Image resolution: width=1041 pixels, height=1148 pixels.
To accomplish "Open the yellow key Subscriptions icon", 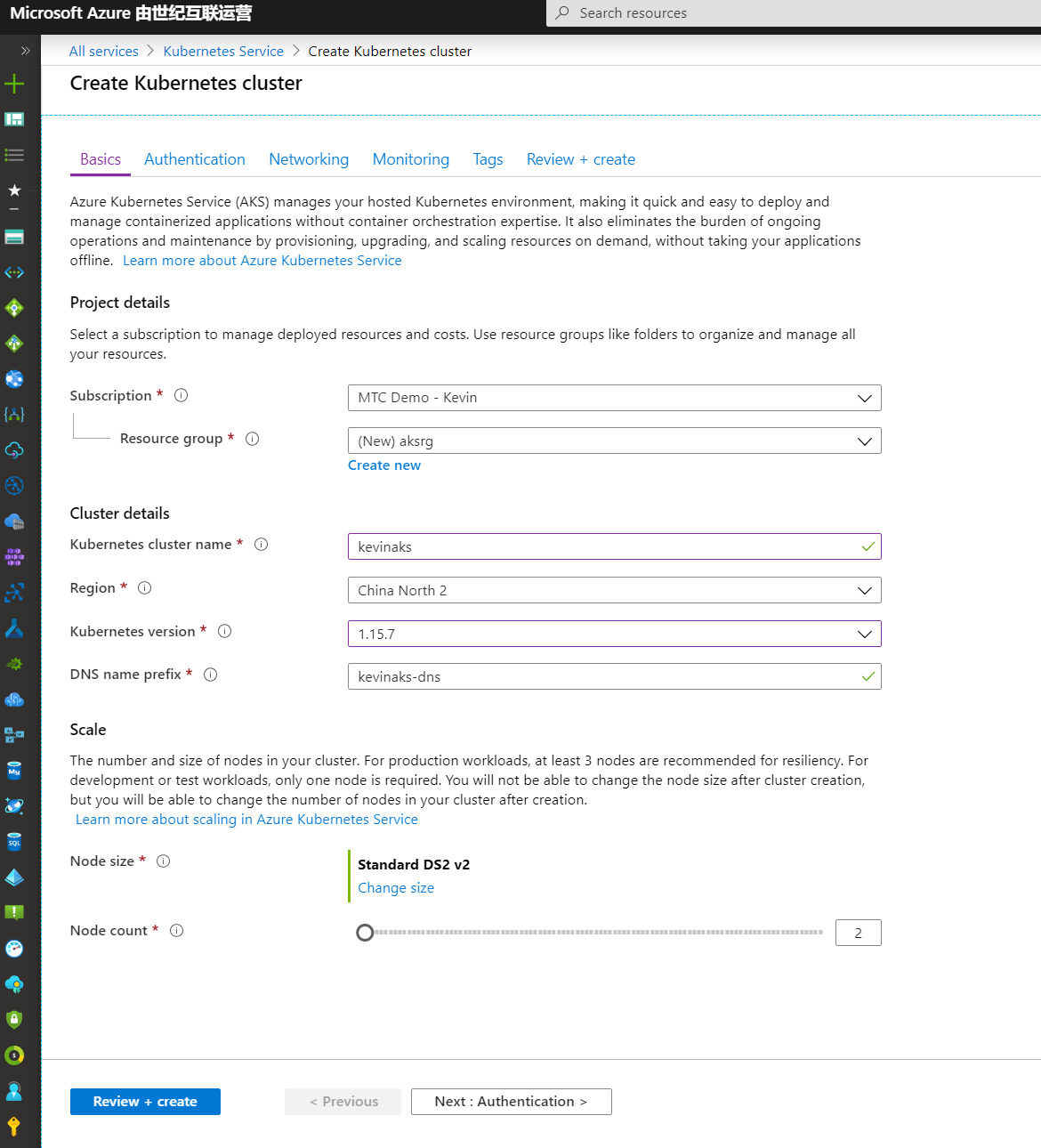I will [14, 1127].
